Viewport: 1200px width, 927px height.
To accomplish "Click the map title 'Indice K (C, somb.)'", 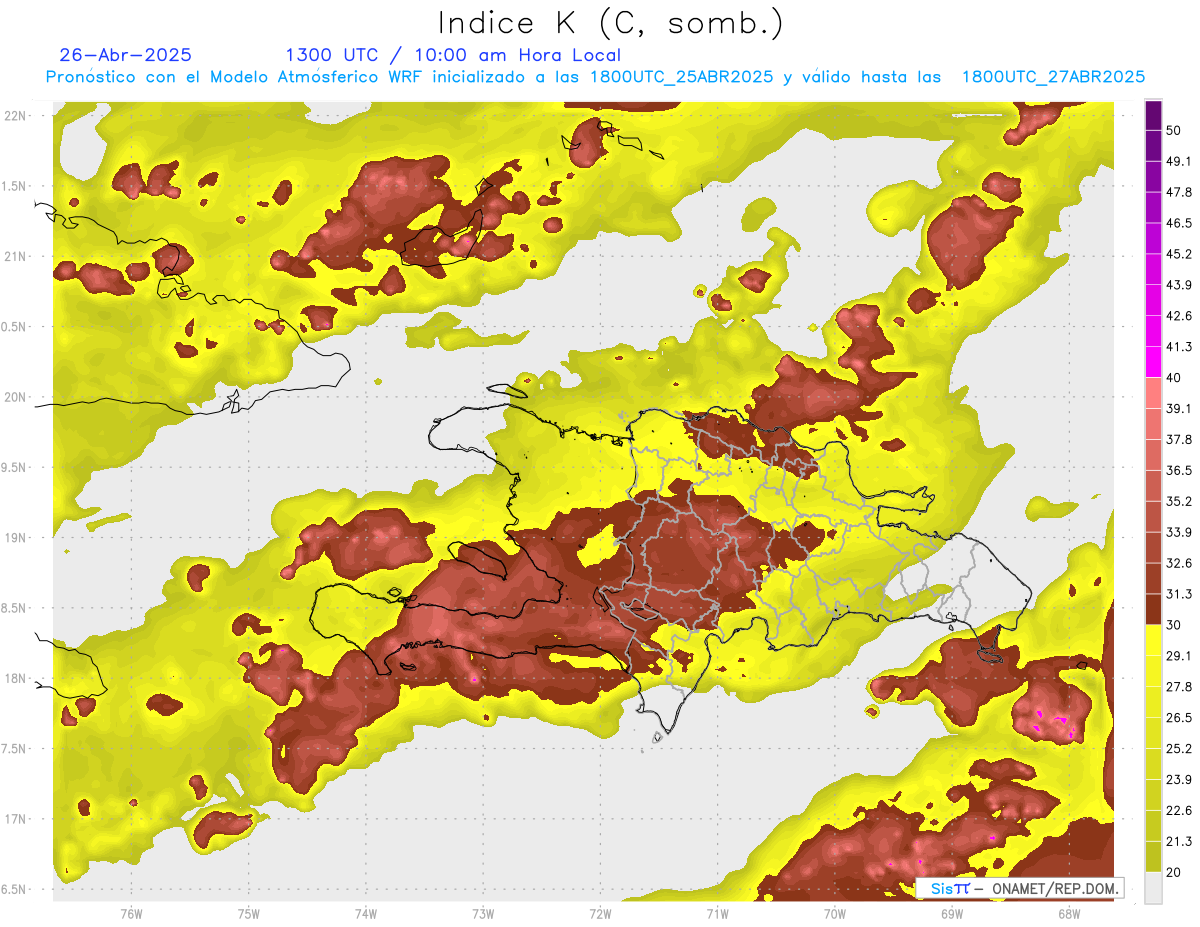I will coord(610,23).
